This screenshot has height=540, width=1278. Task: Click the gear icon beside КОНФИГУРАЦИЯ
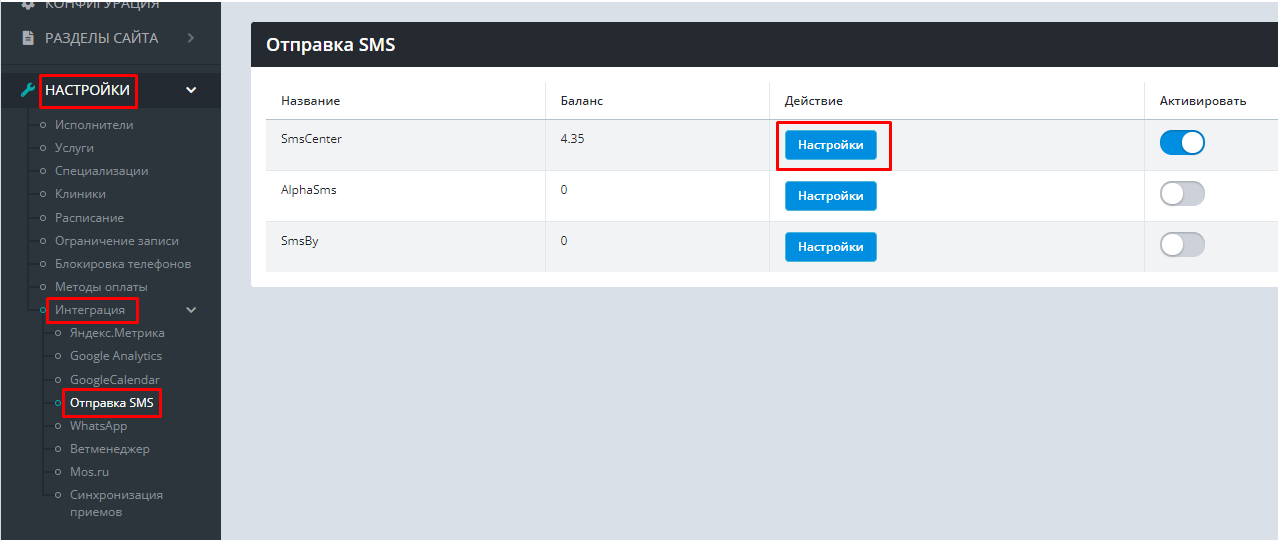tap(28, 5)
